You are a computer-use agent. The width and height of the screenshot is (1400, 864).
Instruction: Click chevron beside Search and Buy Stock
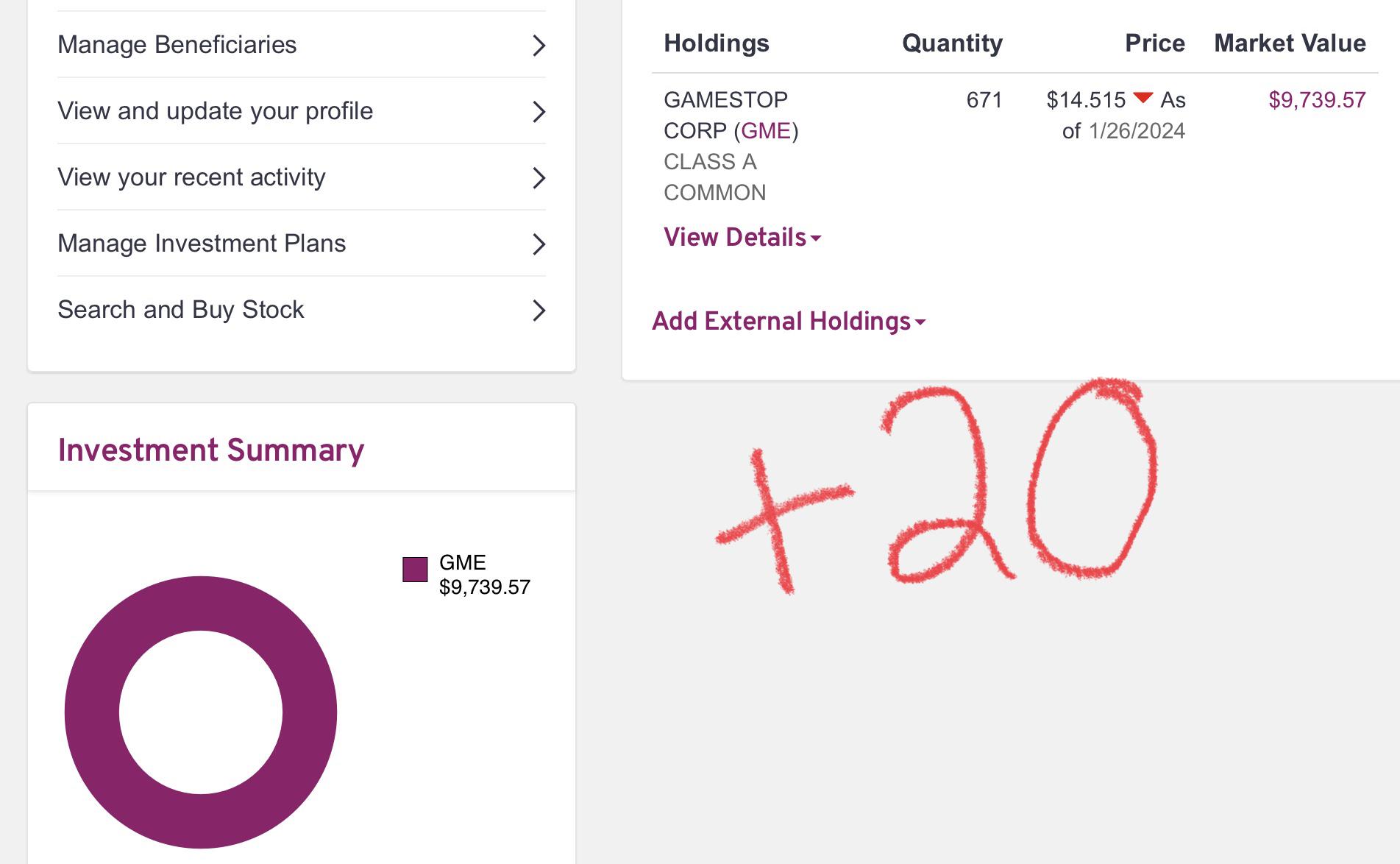(539, 311)
